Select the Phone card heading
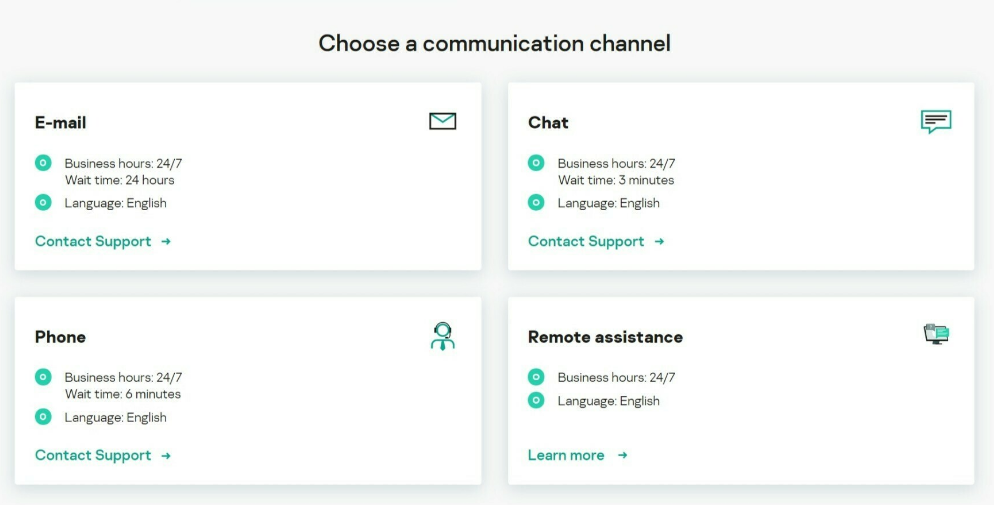 [61, 337]
